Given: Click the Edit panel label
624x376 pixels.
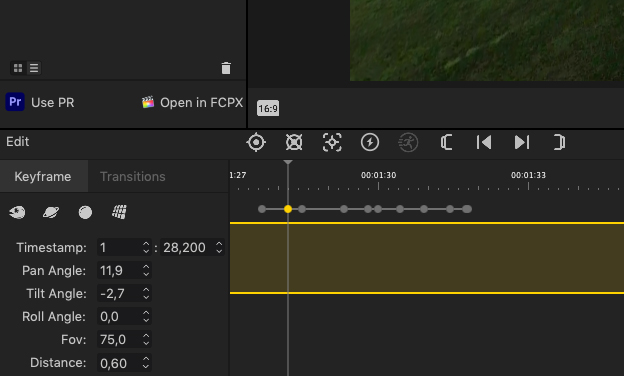Looking at the screenshot, I should coord(18,142).
